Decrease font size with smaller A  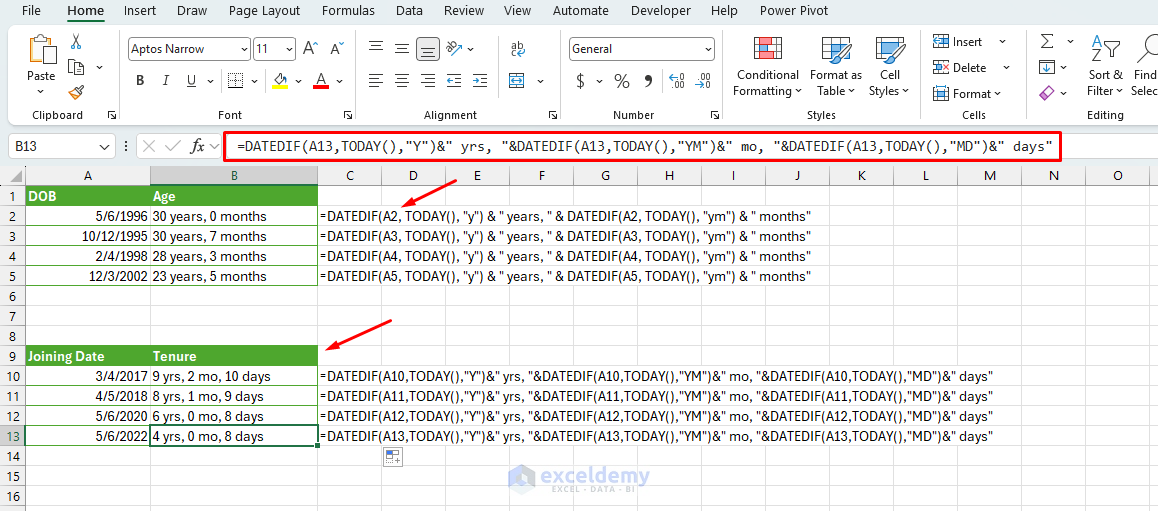[337, 49]
